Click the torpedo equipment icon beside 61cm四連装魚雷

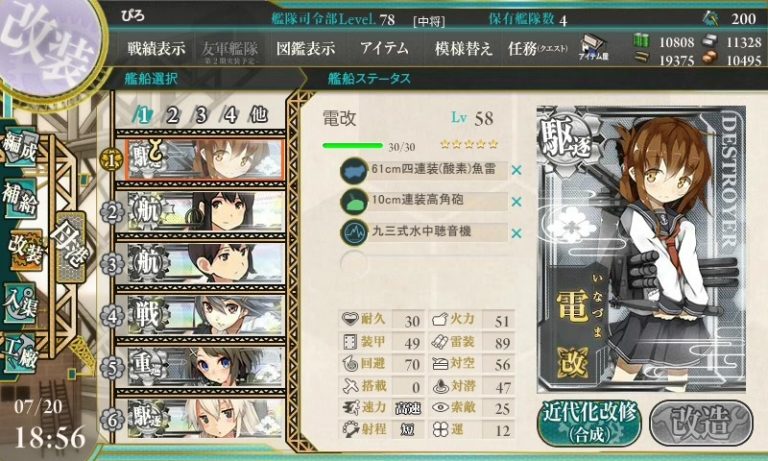point(354,171)
